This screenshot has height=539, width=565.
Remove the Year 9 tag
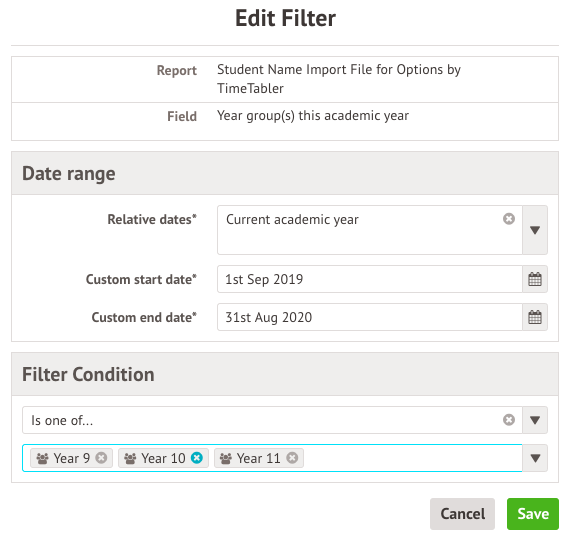pos(101,458)
